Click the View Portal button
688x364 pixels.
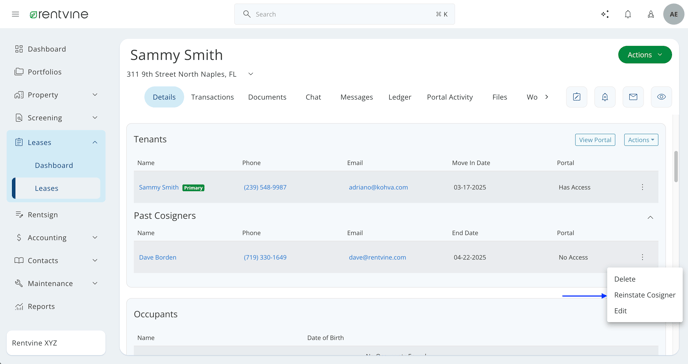[595, 140]
